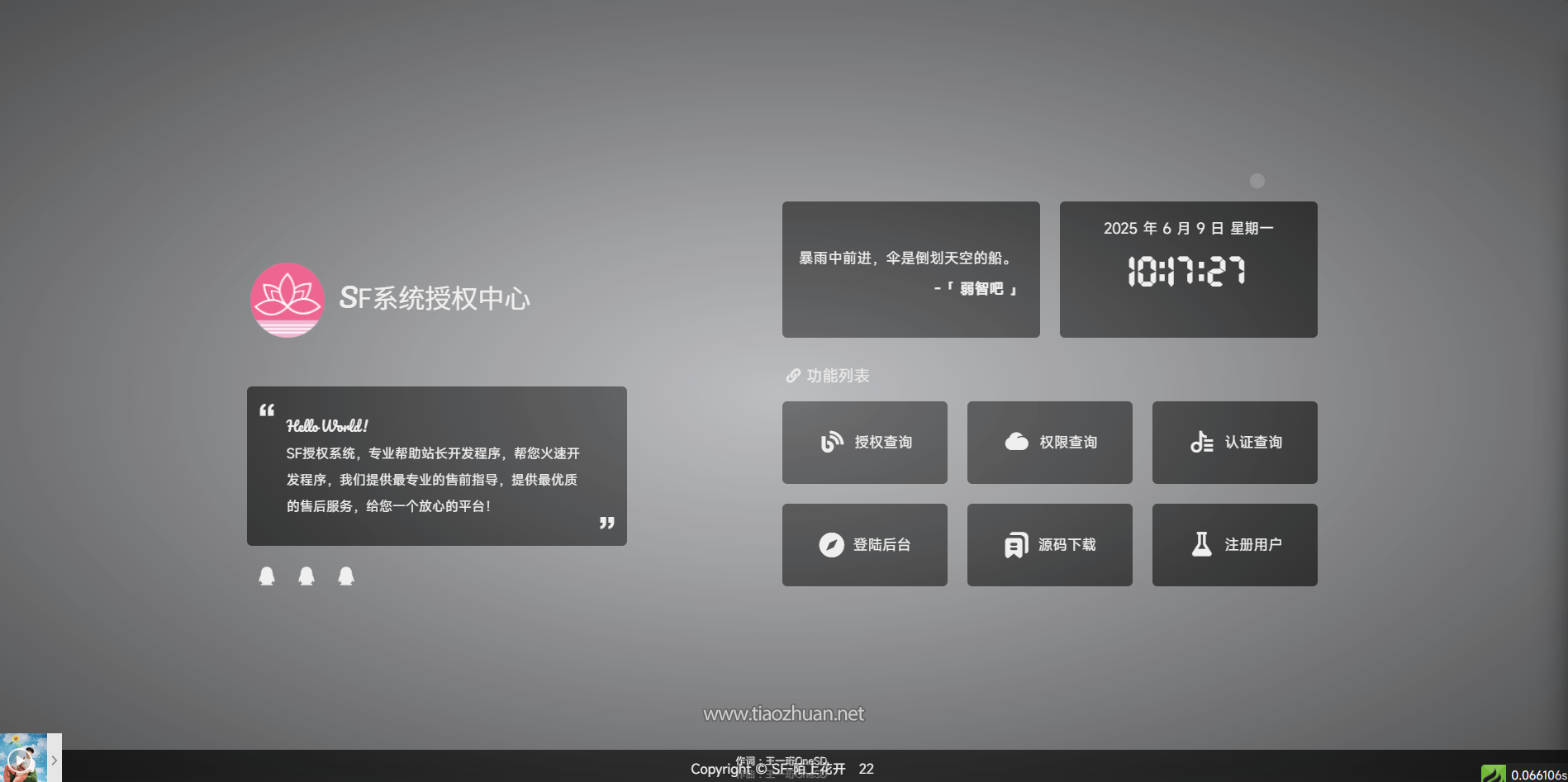Go to 登陆后台 admin login
This screenshot has height=782, width=1568.
point(865,545)
